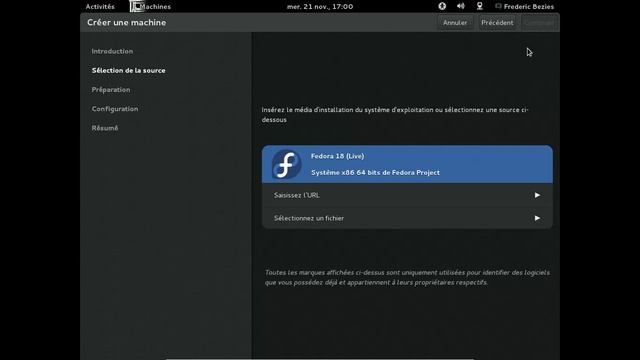
Task: Click 'Système x86 64 bits de Fedora Project' text
Action: pos(376,173)
